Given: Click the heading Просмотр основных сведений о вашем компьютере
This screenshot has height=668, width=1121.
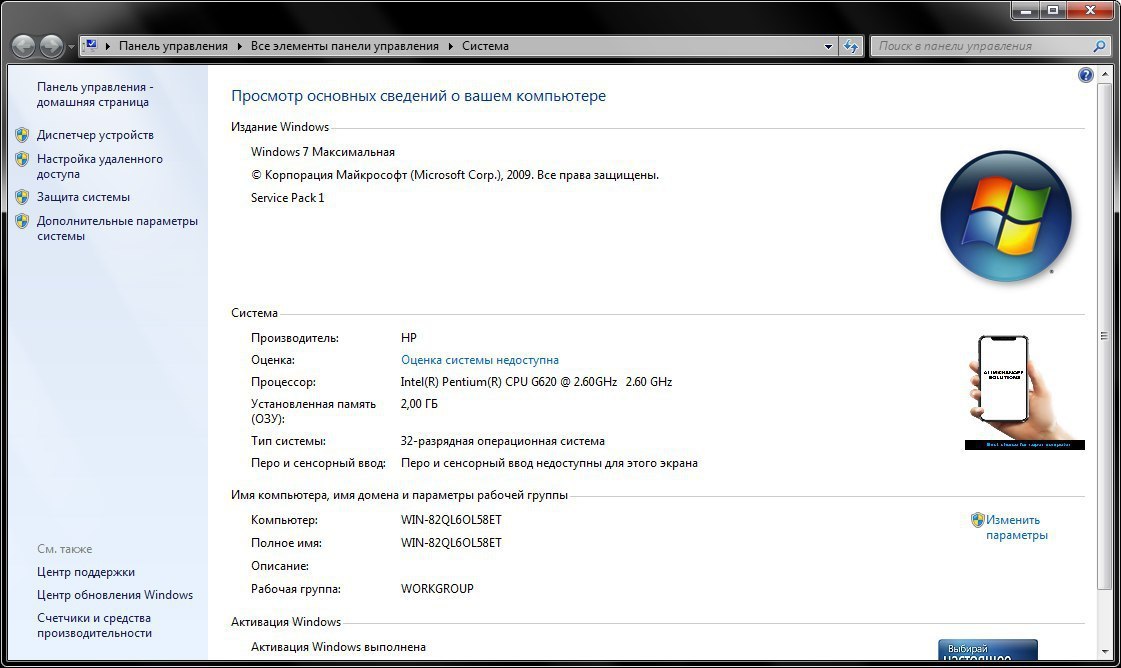Looking at the screenshot, I should [418, 97].
